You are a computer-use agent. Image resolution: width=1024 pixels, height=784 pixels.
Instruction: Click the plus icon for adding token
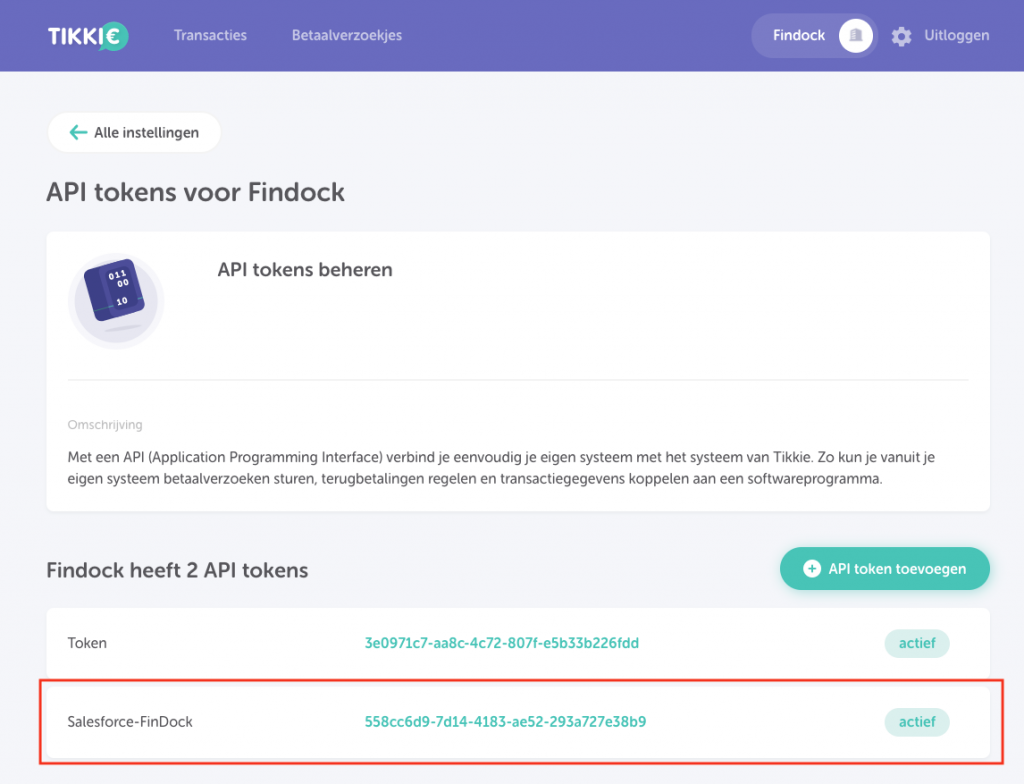tap(812, 569)
